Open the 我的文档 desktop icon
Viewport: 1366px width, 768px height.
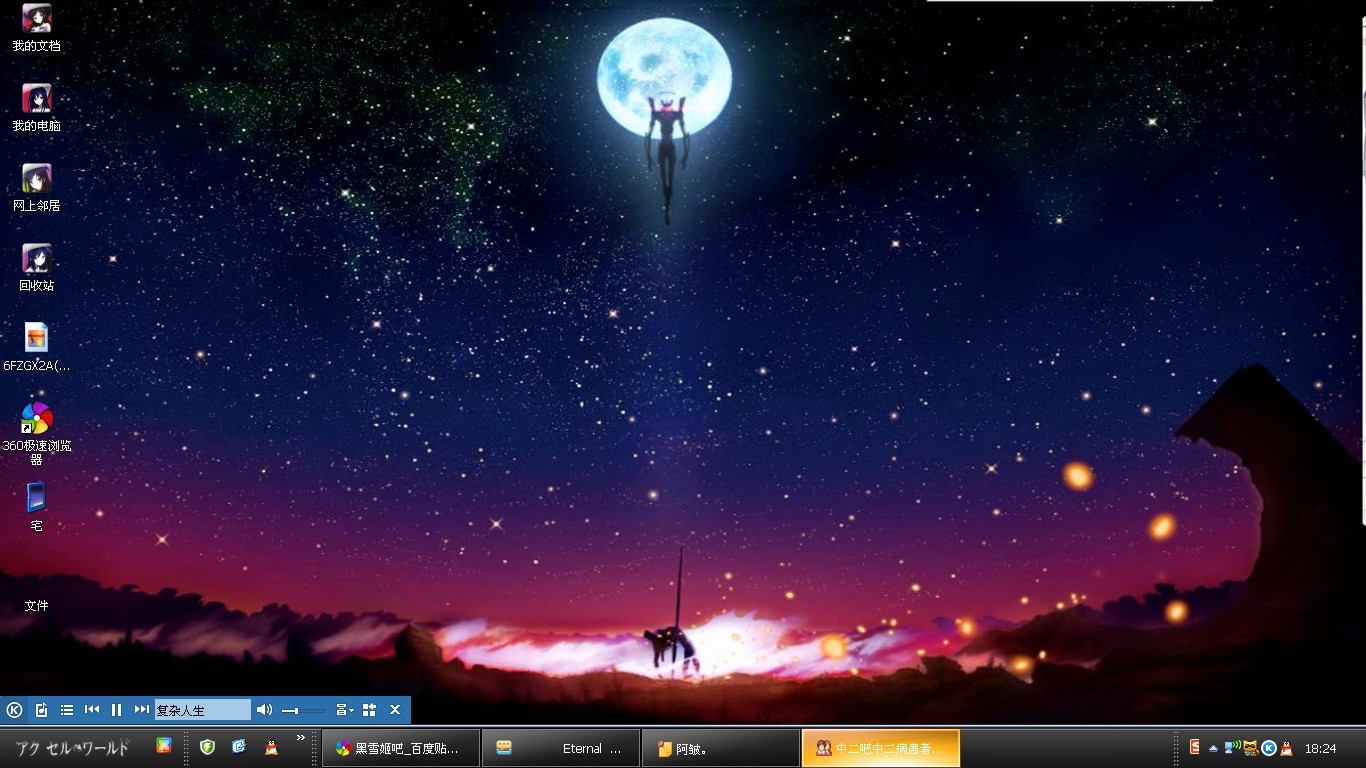point(36,28)
